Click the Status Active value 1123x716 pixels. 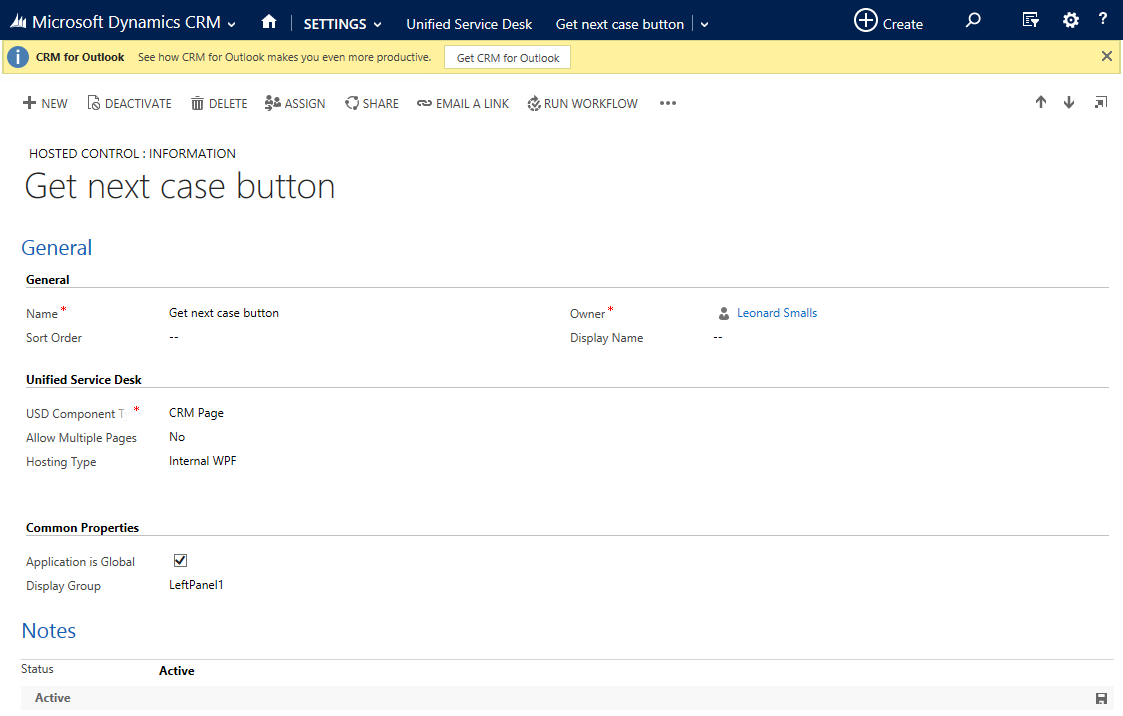tap(177, 671)
